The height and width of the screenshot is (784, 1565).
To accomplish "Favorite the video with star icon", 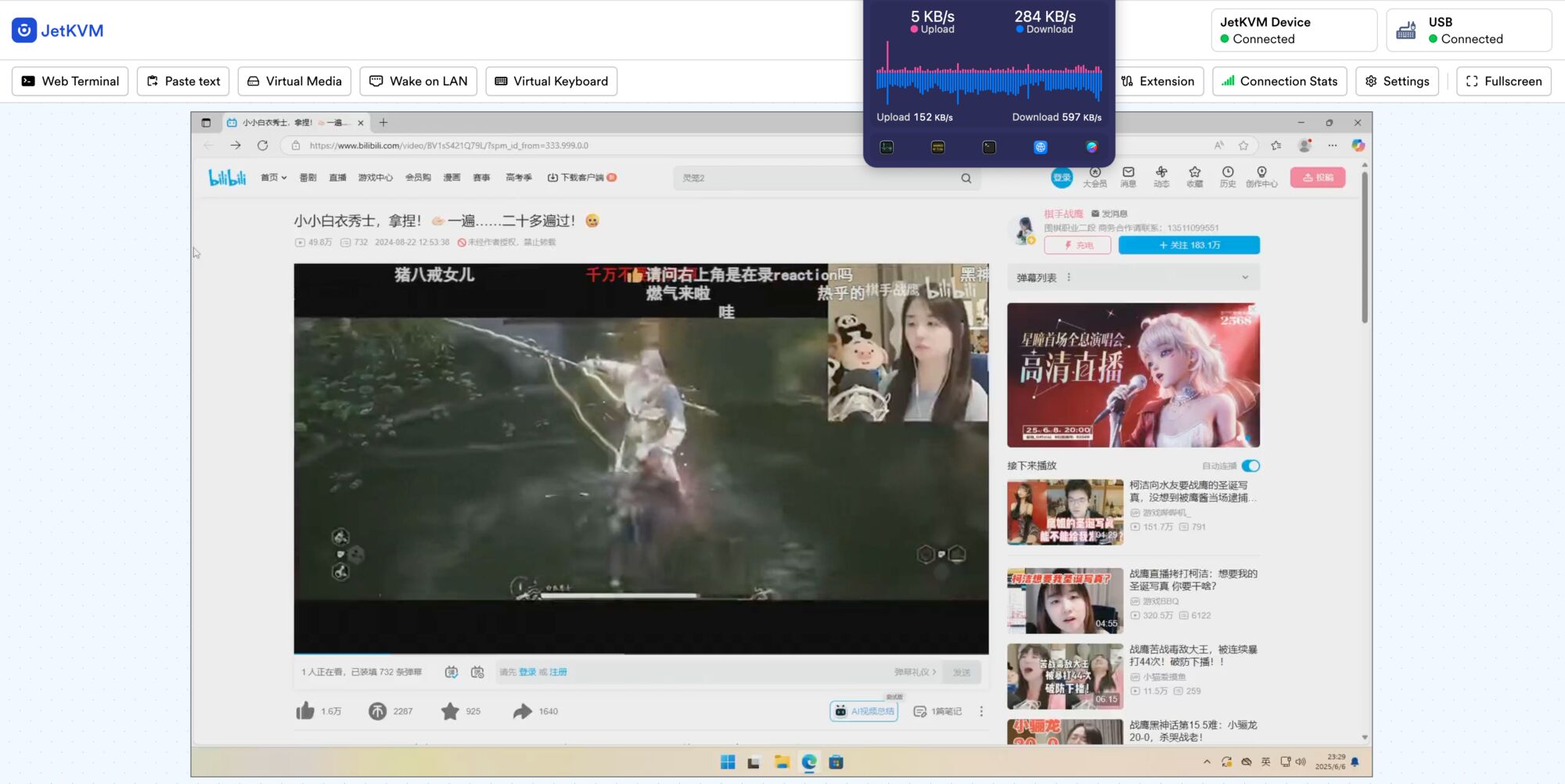I will (x=450, y=711).
